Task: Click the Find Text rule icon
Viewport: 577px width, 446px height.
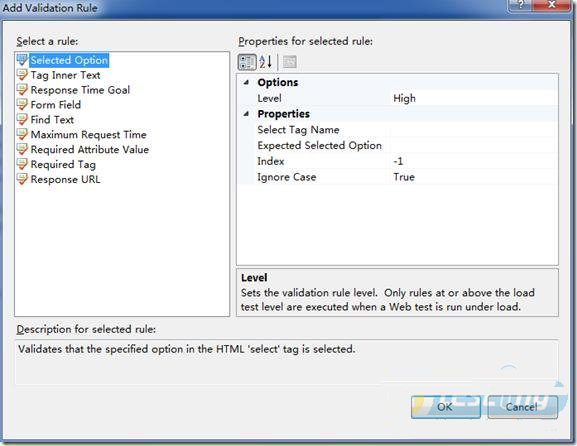Action: click(22, 120)
